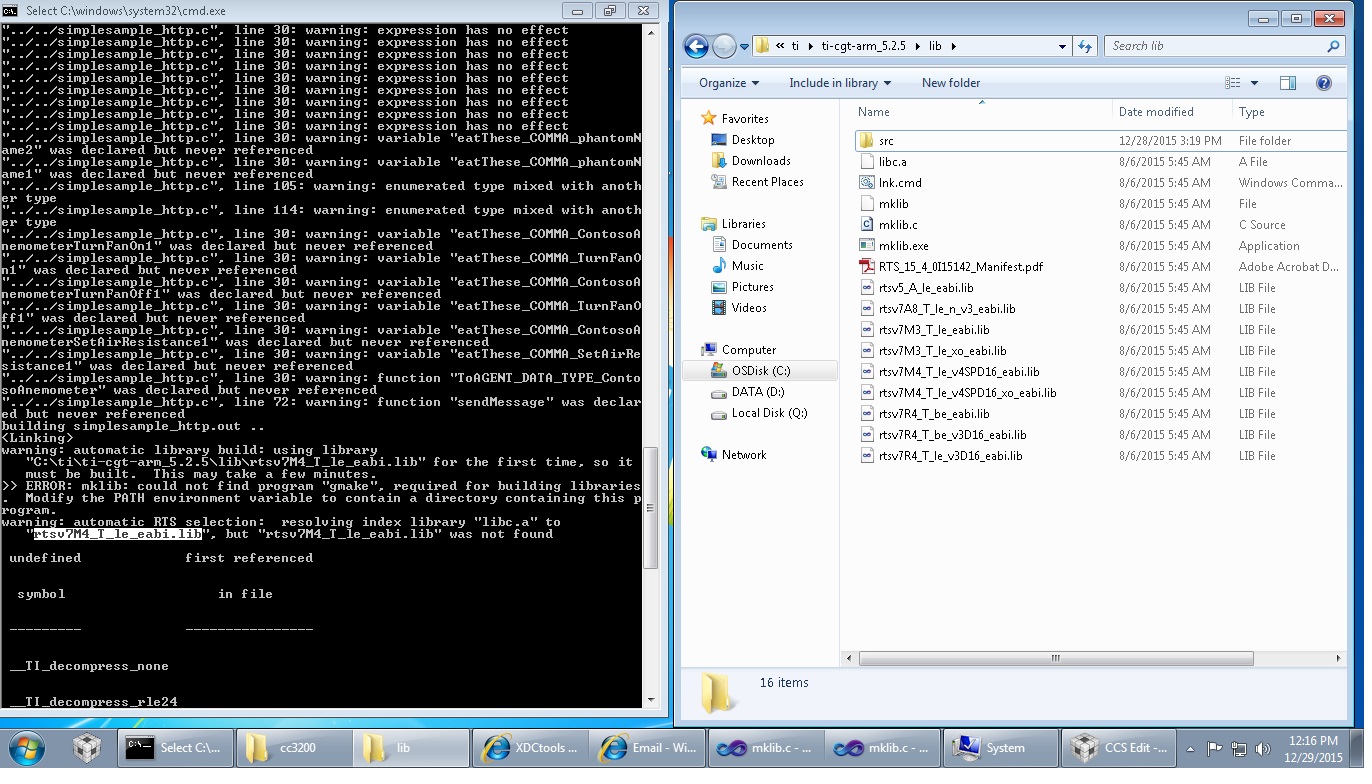Switch to System taskbar button
1372x784 pixels.
[1001, 748]
